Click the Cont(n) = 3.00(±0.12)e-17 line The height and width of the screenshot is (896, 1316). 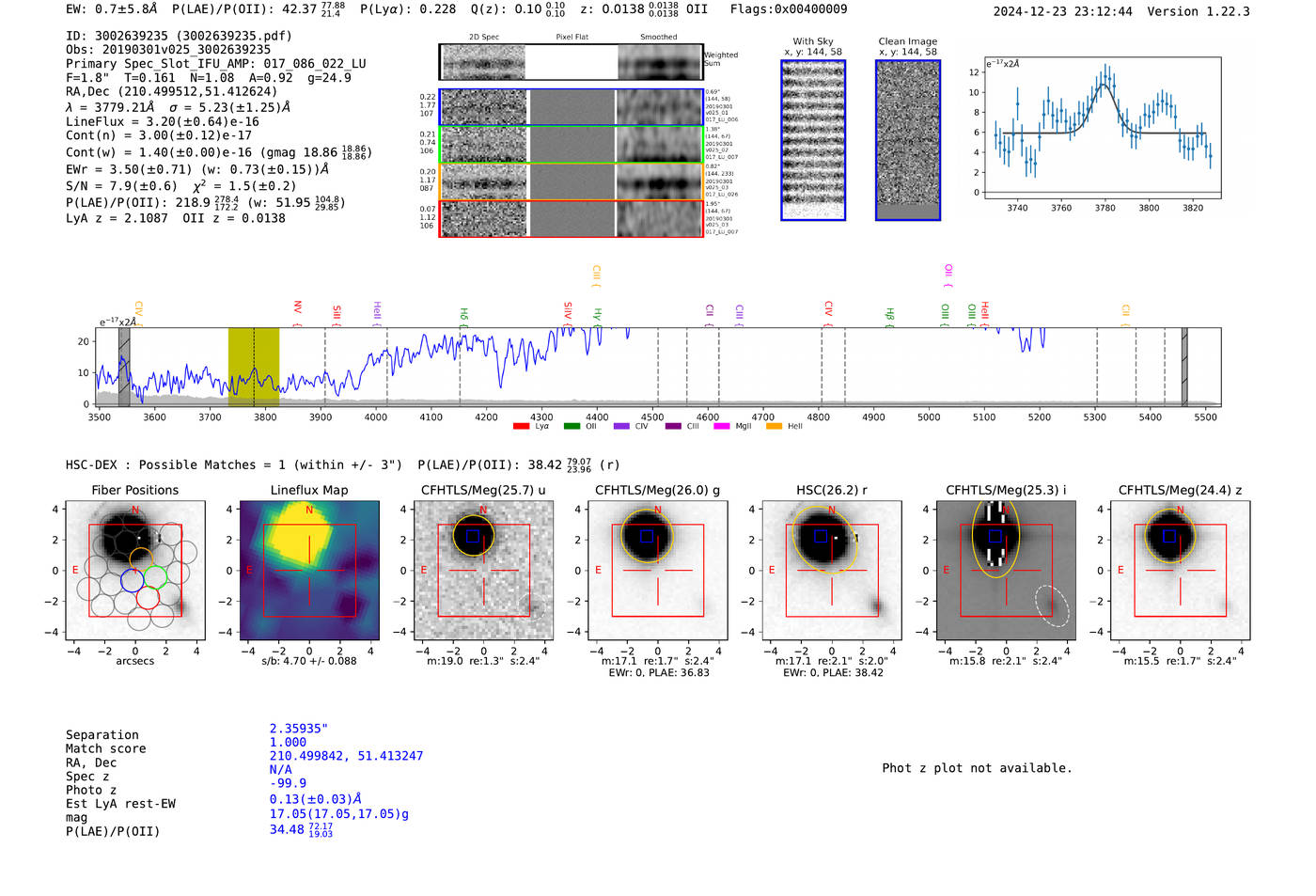(x=159, y=135)
